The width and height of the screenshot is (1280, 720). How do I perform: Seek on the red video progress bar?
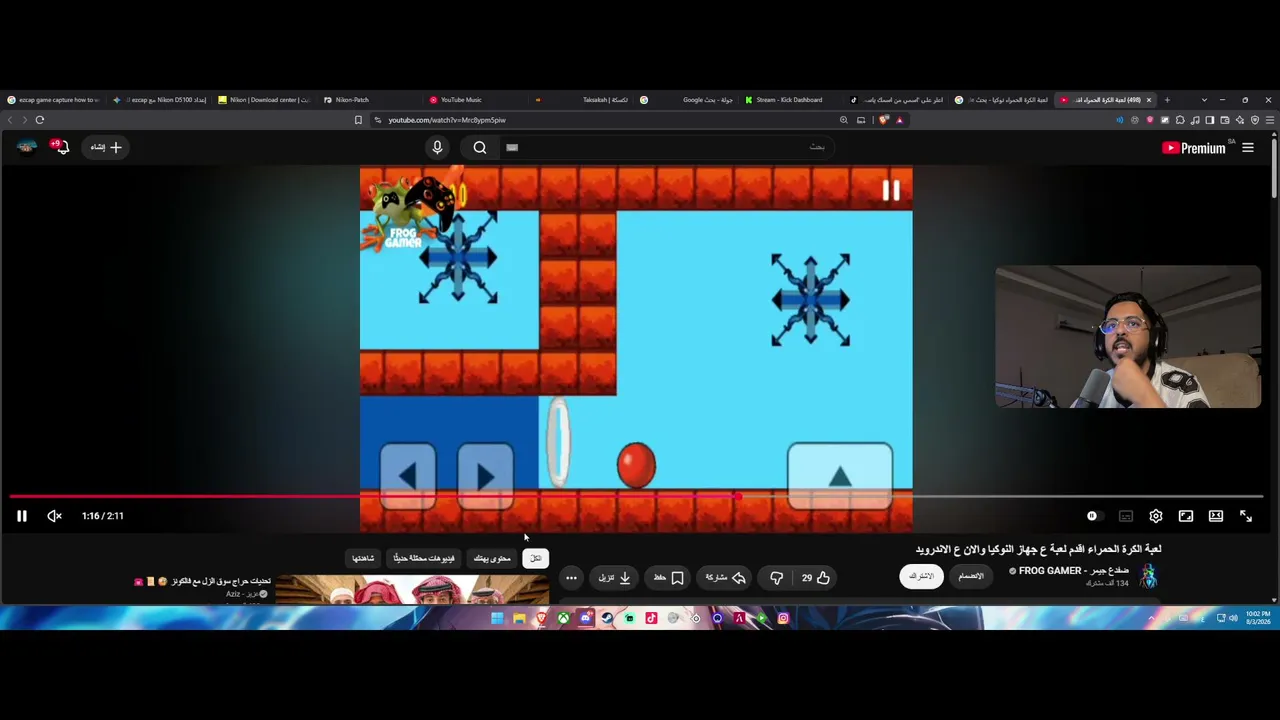637,496
